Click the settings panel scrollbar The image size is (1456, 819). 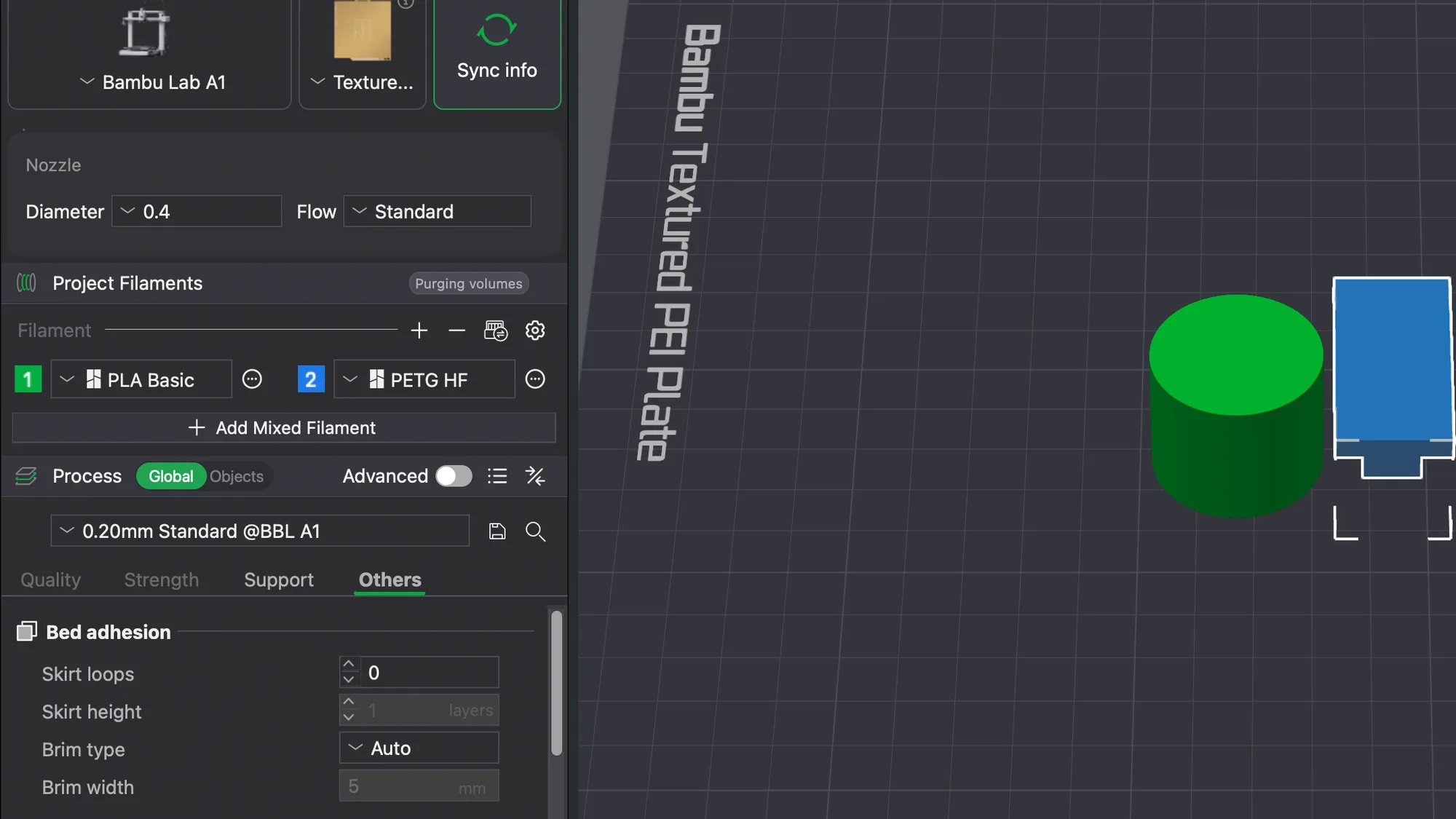[x=557, y=683]
